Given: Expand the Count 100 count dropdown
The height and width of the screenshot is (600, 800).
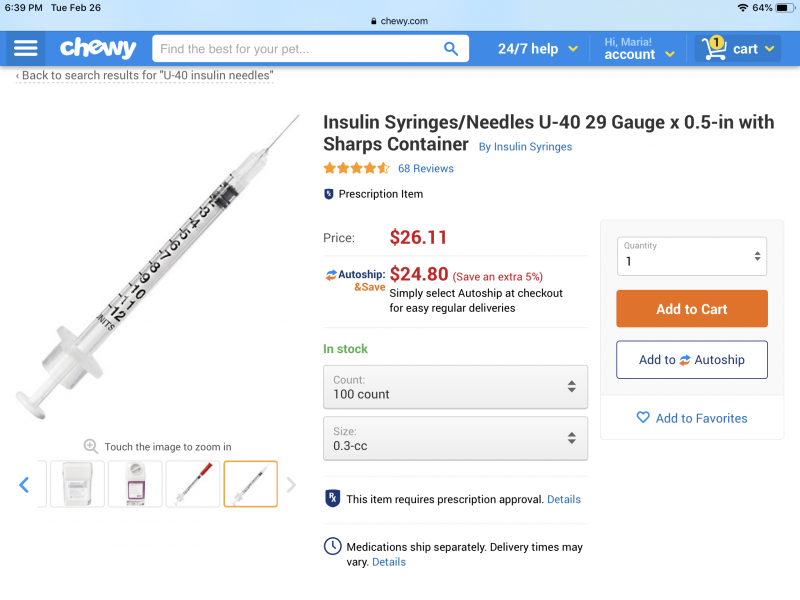Looking at the screenshot, I should [455, 387].
